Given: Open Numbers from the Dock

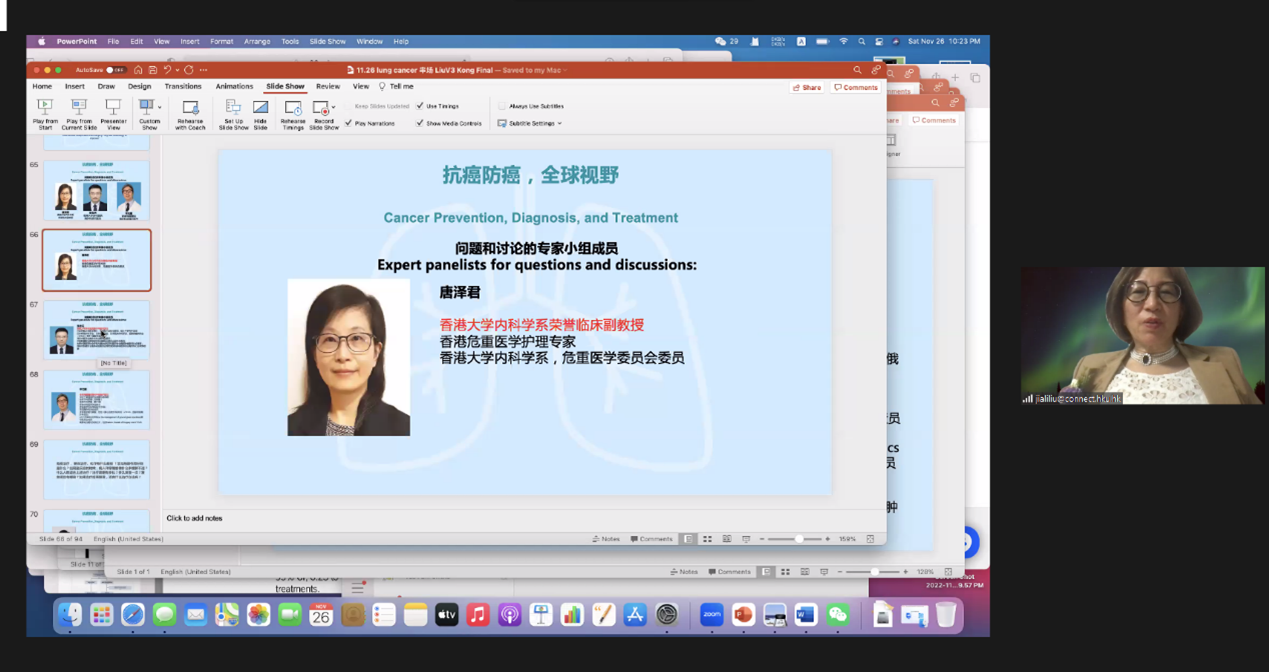Looking at the screenshot, I should coord(572,615).
